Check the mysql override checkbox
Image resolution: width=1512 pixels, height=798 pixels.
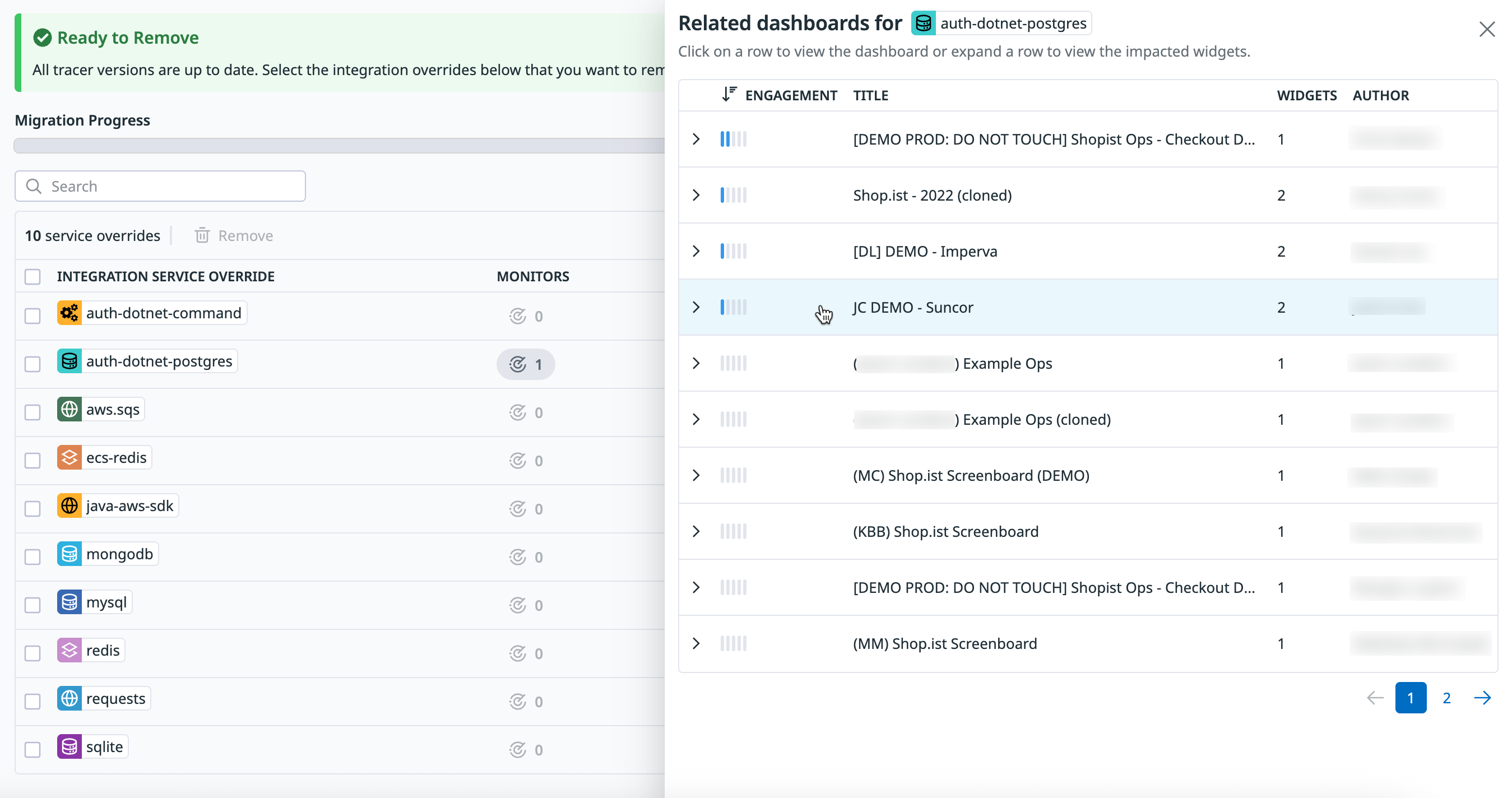33,604
